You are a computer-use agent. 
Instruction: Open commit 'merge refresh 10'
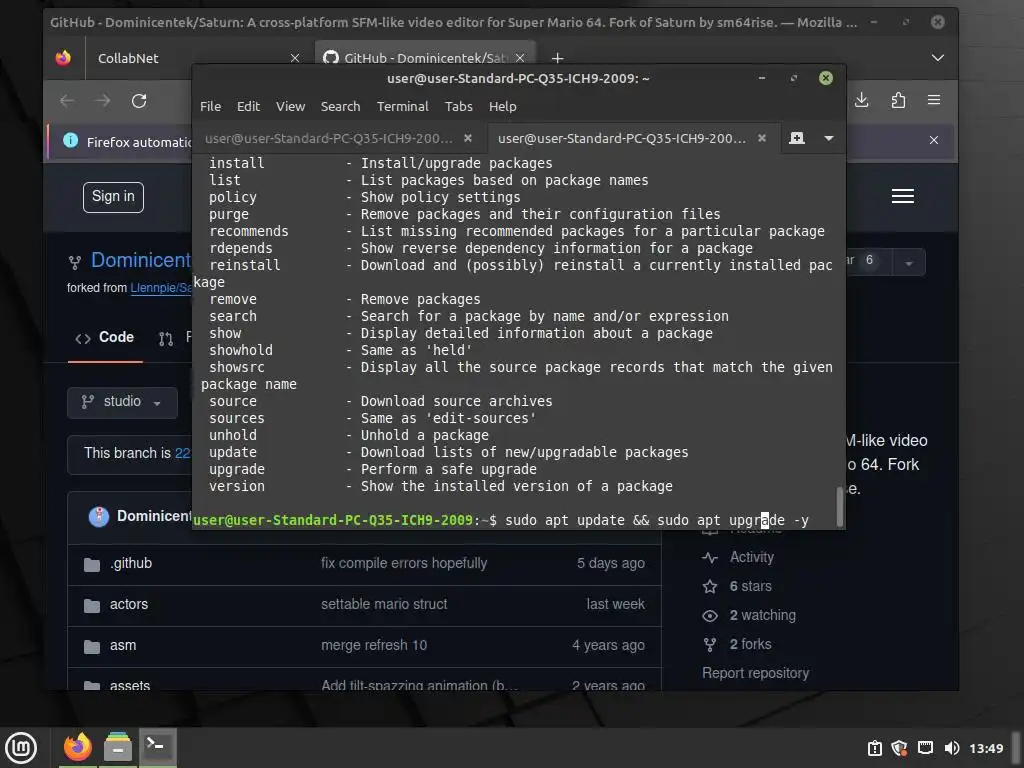click(x=374, y=645)
